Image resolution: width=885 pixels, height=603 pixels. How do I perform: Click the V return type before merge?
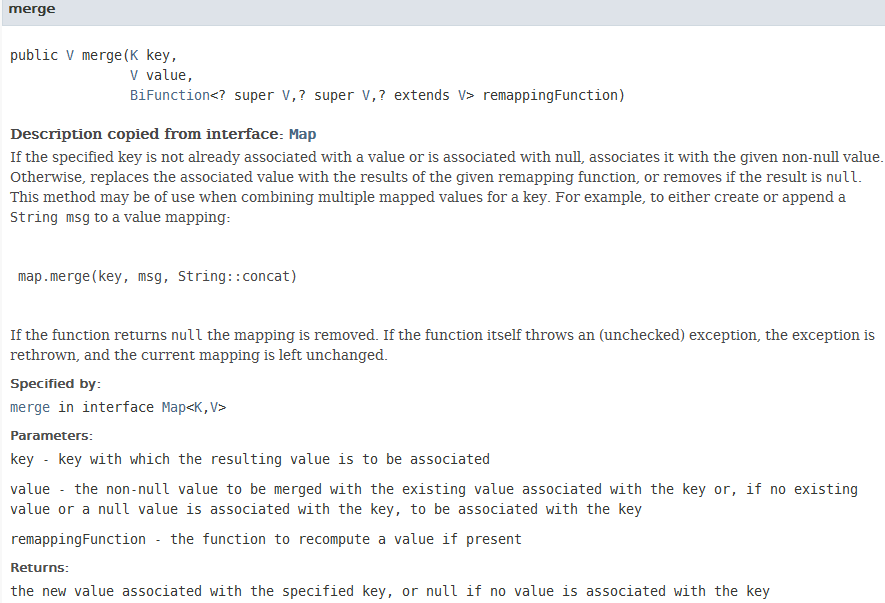tap(70, 55)
